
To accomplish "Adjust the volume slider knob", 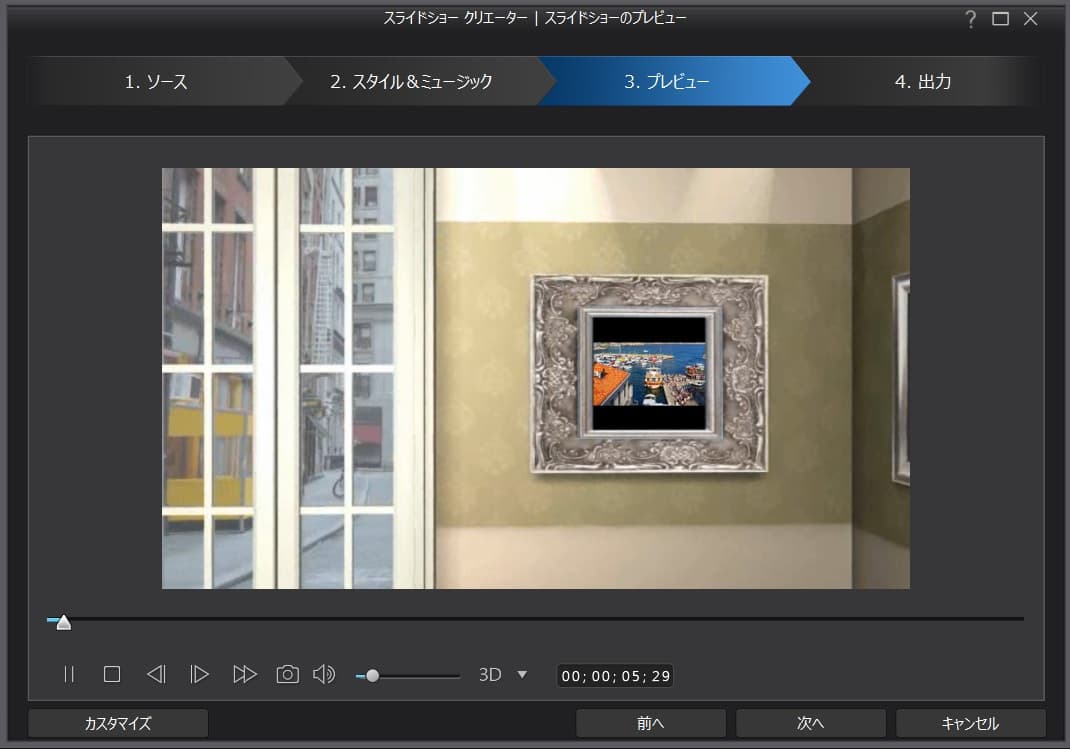I will click(x=372, y=676).
